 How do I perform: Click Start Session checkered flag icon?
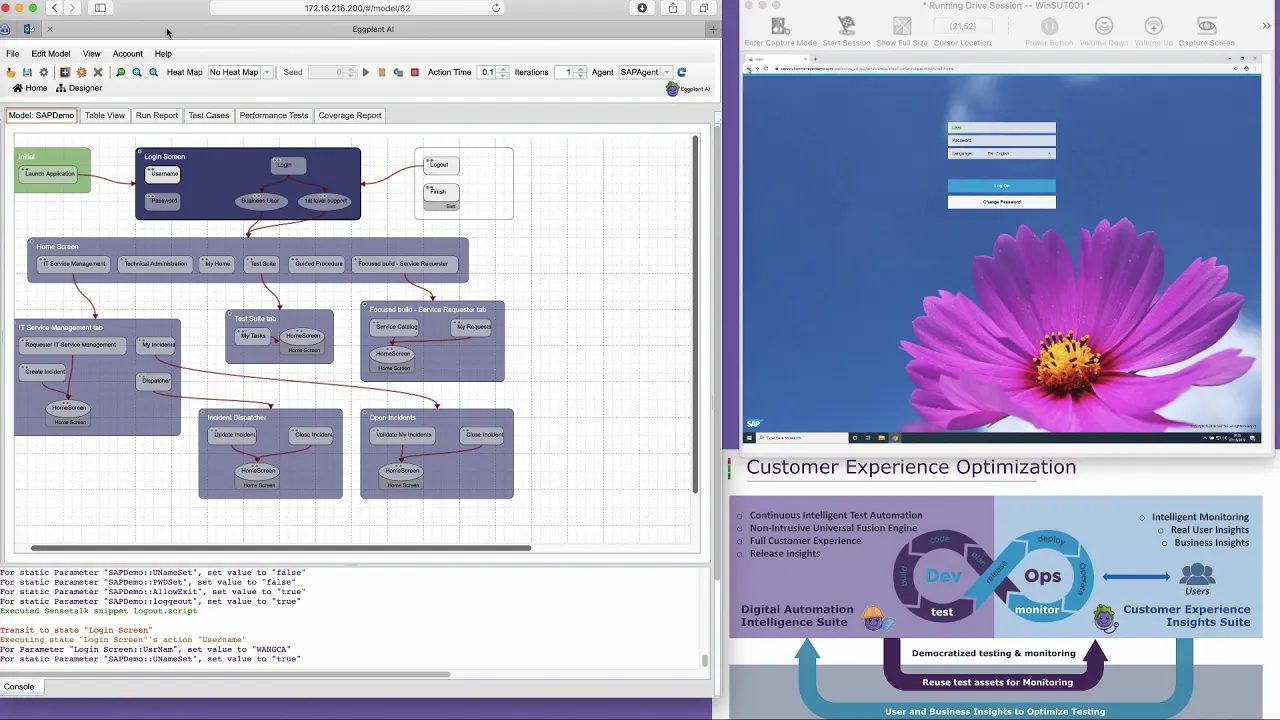tap(846, 27)
